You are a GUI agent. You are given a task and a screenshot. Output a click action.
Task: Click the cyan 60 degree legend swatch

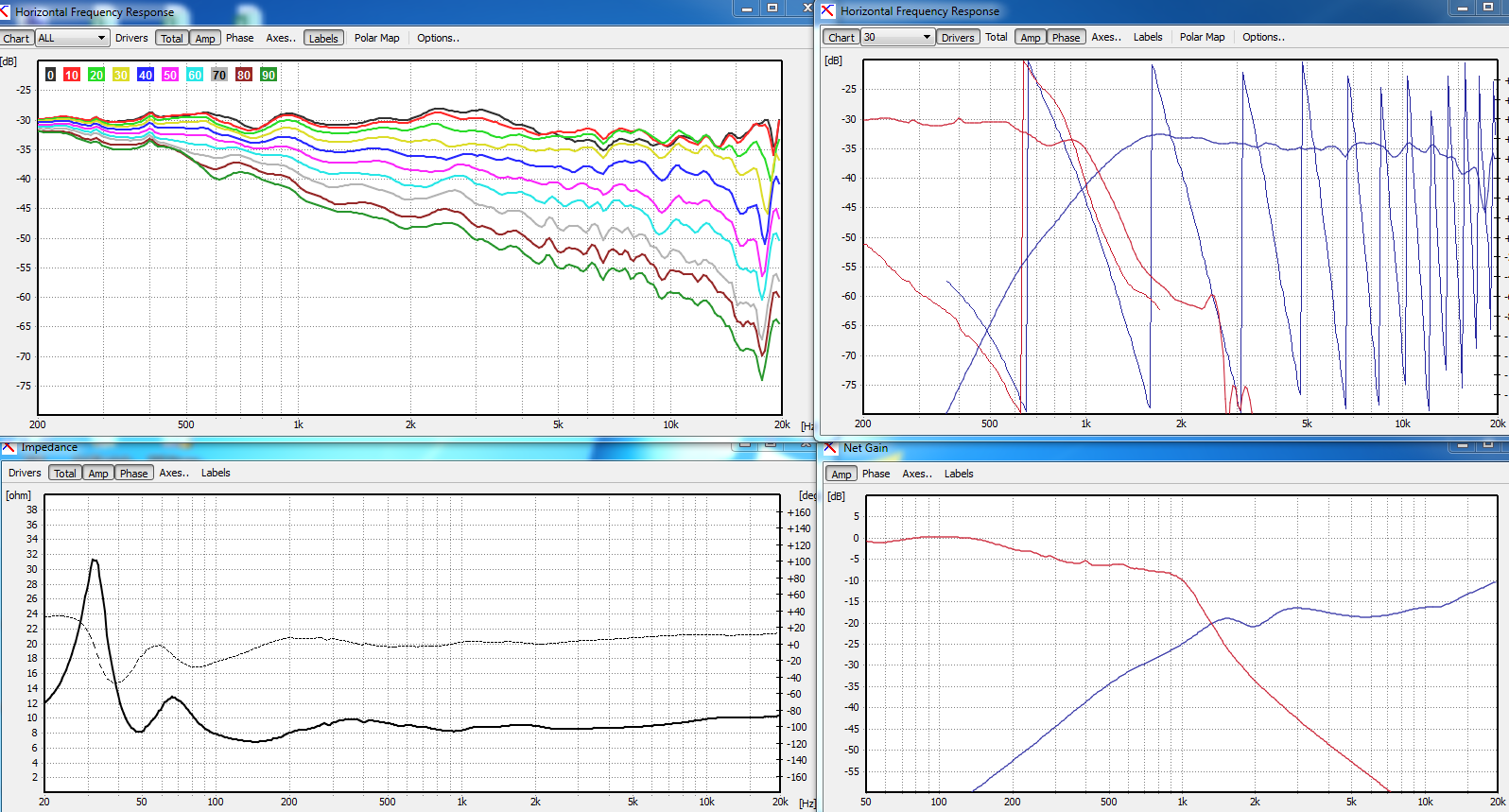click(195, 75)
